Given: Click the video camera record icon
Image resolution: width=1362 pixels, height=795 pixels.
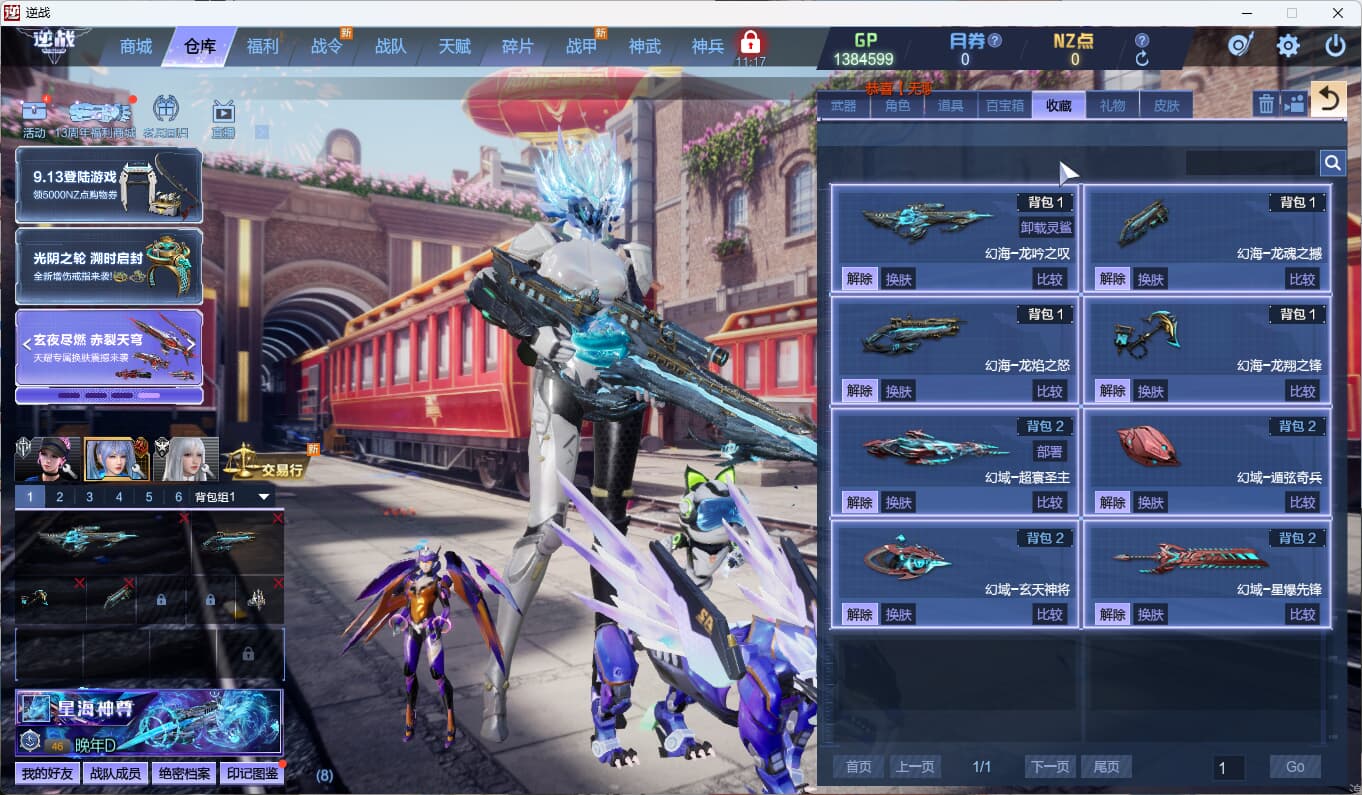Looking at the screenshot, I should click(x=1294, y=103).
